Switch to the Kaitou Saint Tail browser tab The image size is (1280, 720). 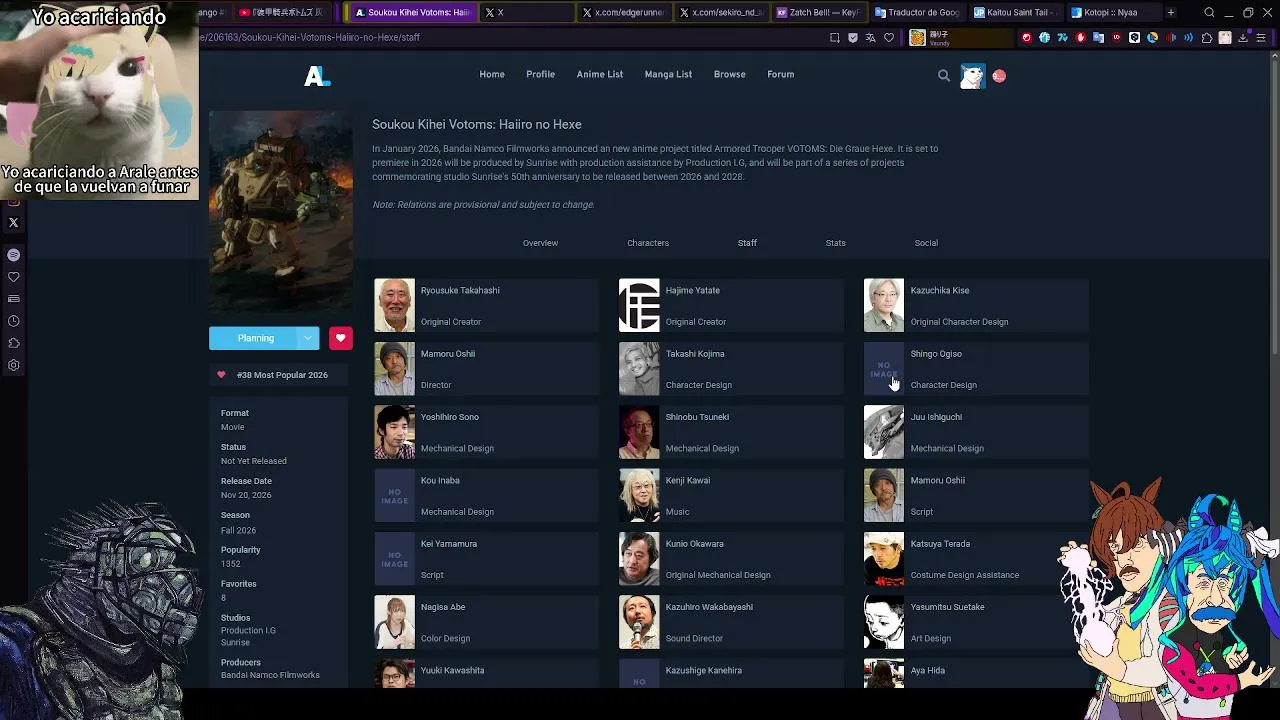pyautogui.click(x=1016, y=13)
